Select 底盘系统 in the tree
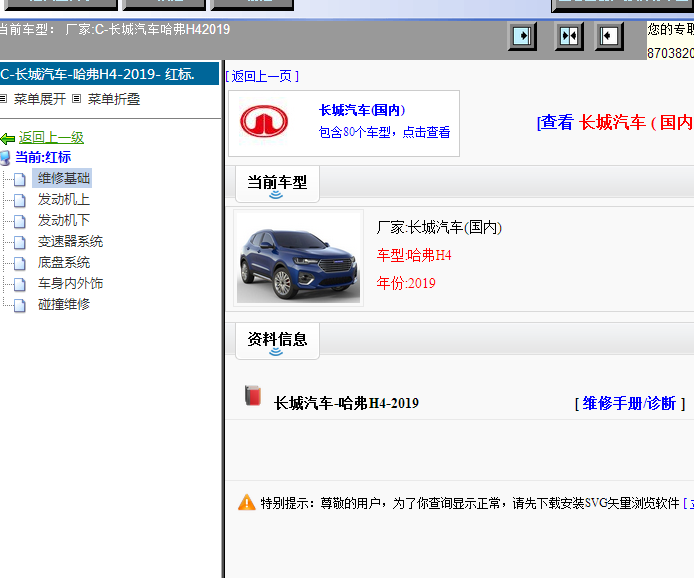 pyautogui.click(x=63, y=262)
